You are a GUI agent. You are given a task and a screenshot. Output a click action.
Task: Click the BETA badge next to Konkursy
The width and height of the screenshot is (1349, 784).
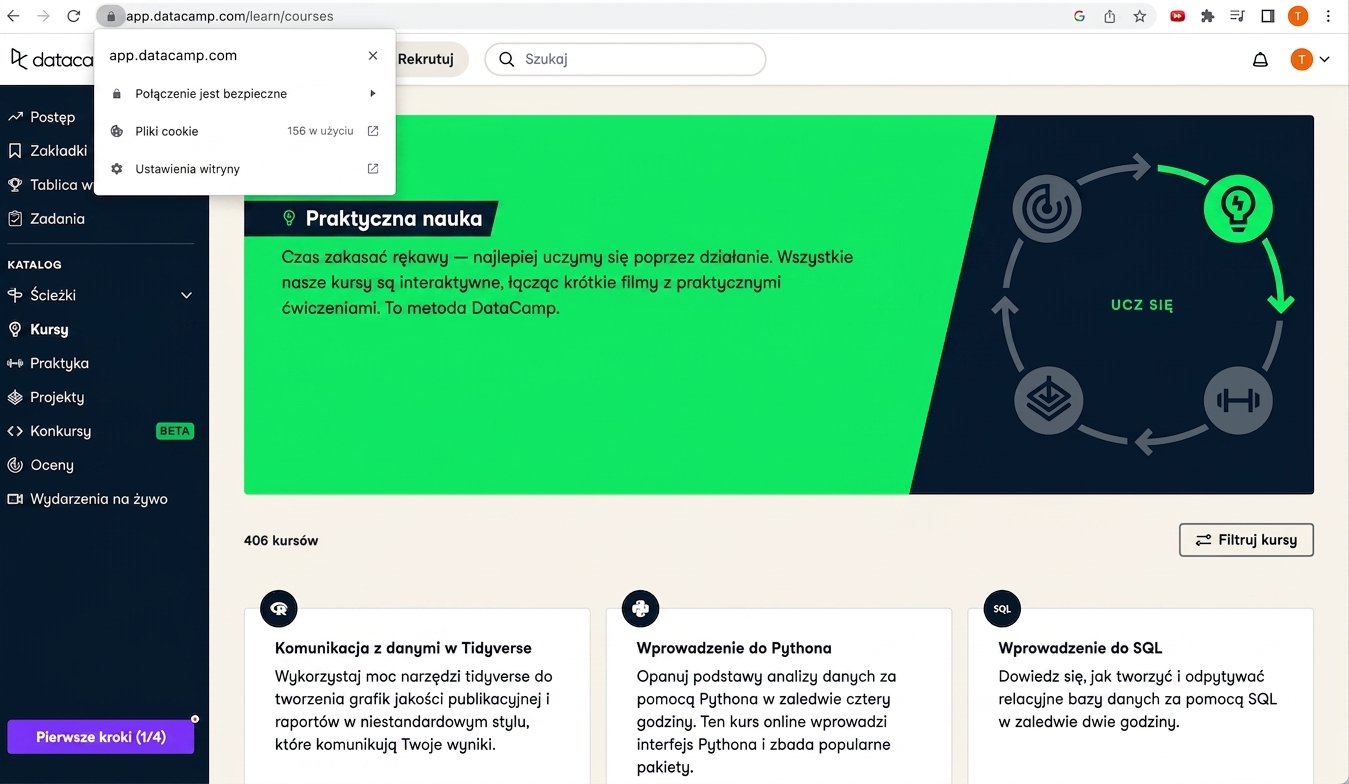(175, 431)
